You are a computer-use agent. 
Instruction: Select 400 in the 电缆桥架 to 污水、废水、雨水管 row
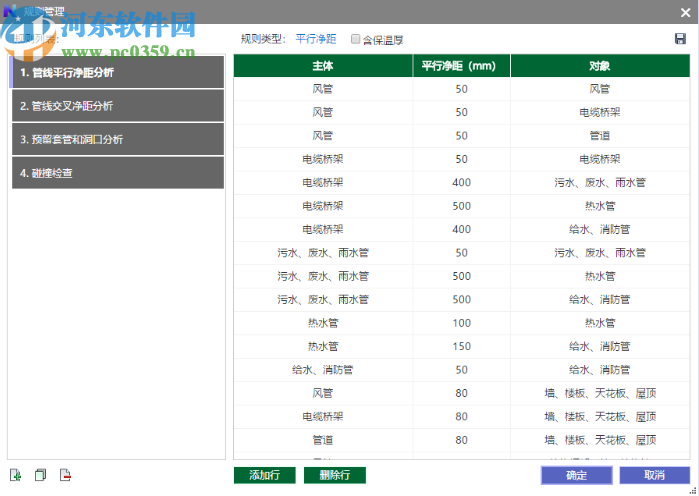point(461,183)
